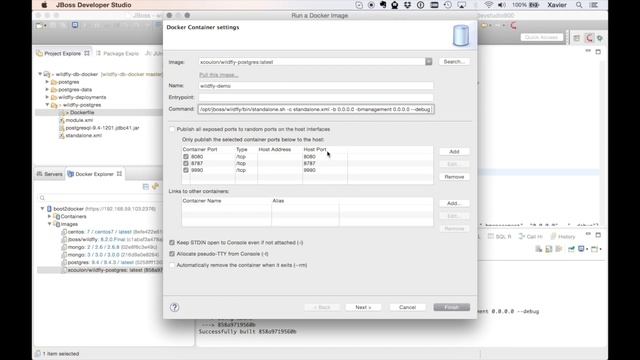Click Pin Console icon in console toolbar
The height and width of the screenshot is (360, 640).
[571, 249]
